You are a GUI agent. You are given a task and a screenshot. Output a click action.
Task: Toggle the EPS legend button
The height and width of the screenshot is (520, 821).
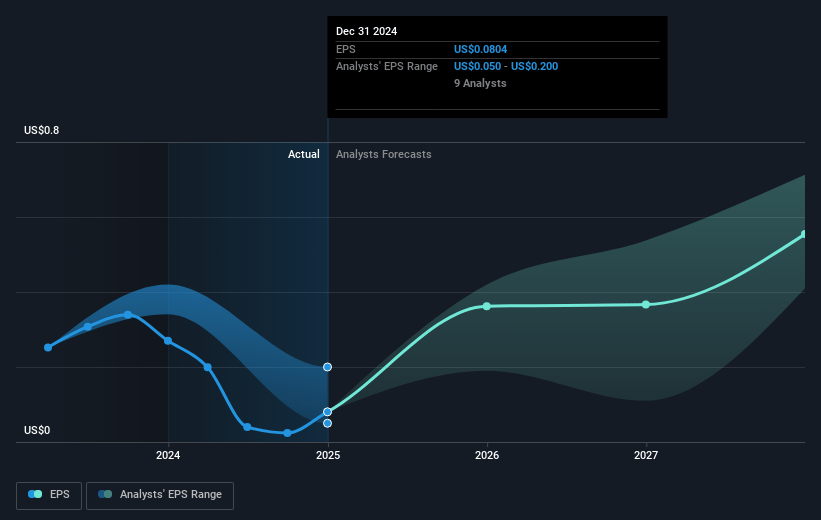(49, 495)
